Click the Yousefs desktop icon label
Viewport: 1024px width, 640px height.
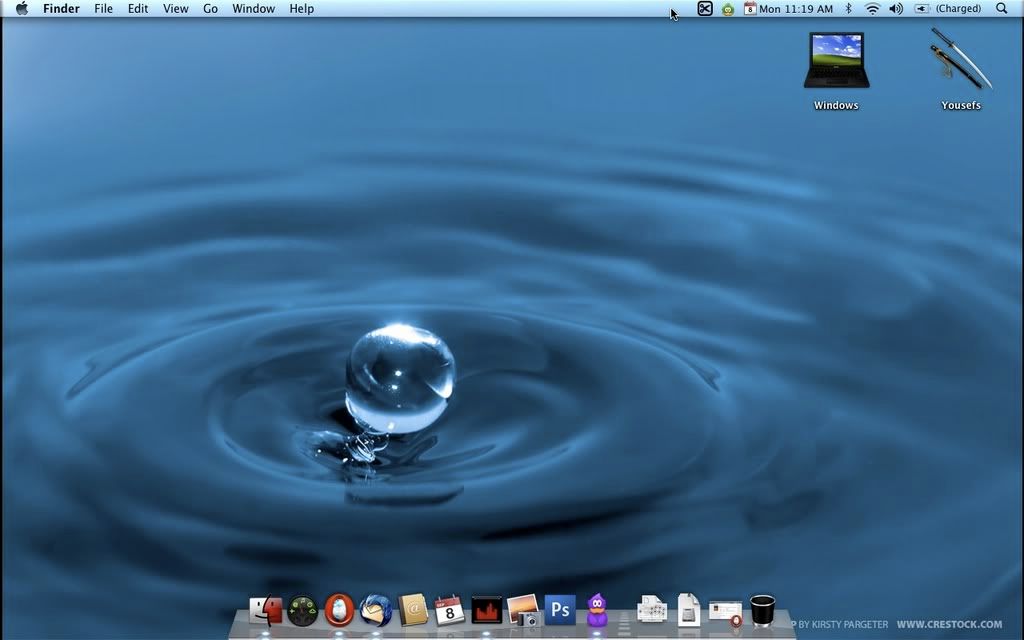click(961, 105)
